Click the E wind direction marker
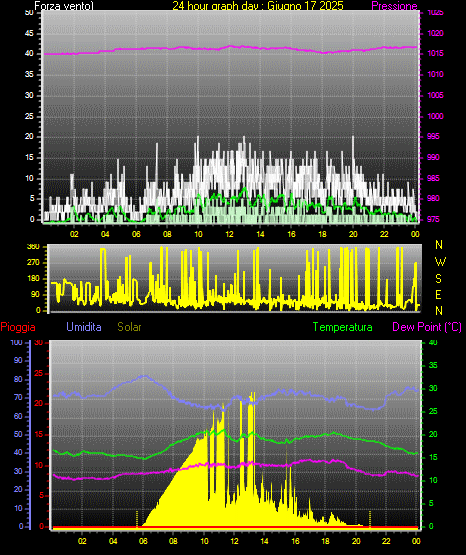This screenshot has height=555, width=466. pyautogui.click(x=438, y=294)
